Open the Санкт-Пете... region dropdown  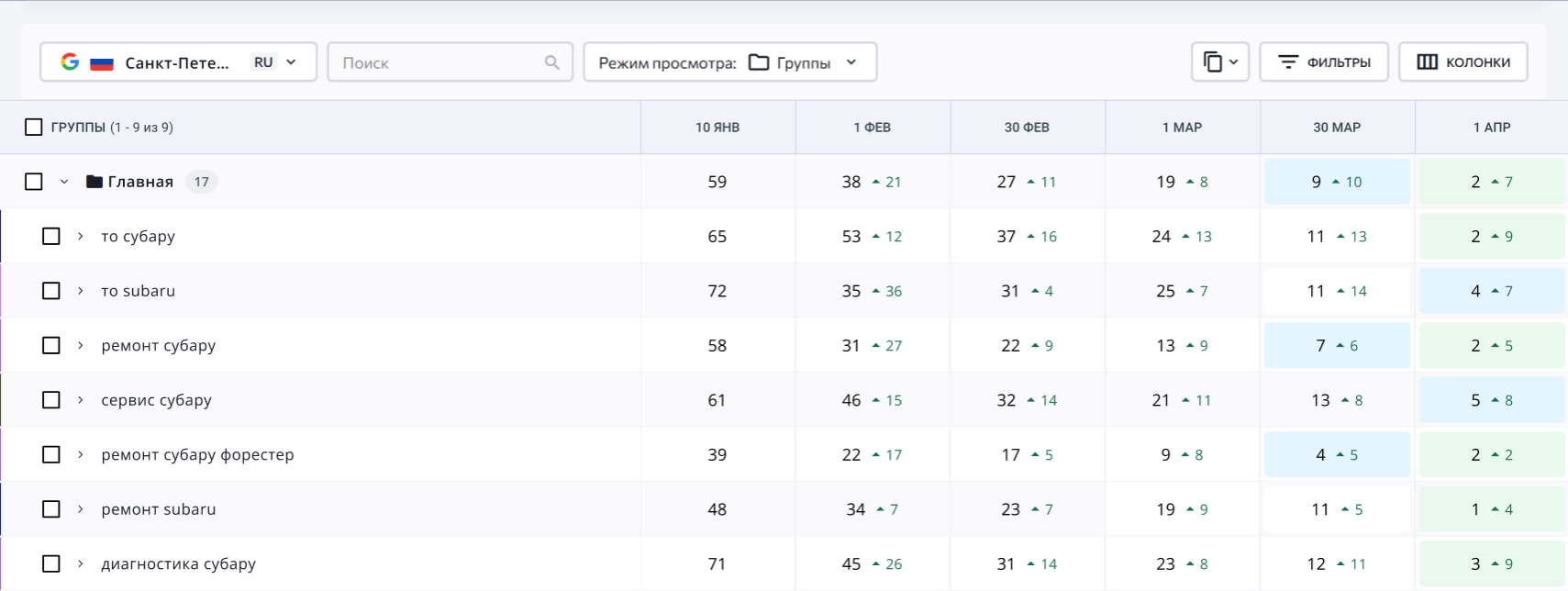(x=178, y=62)
